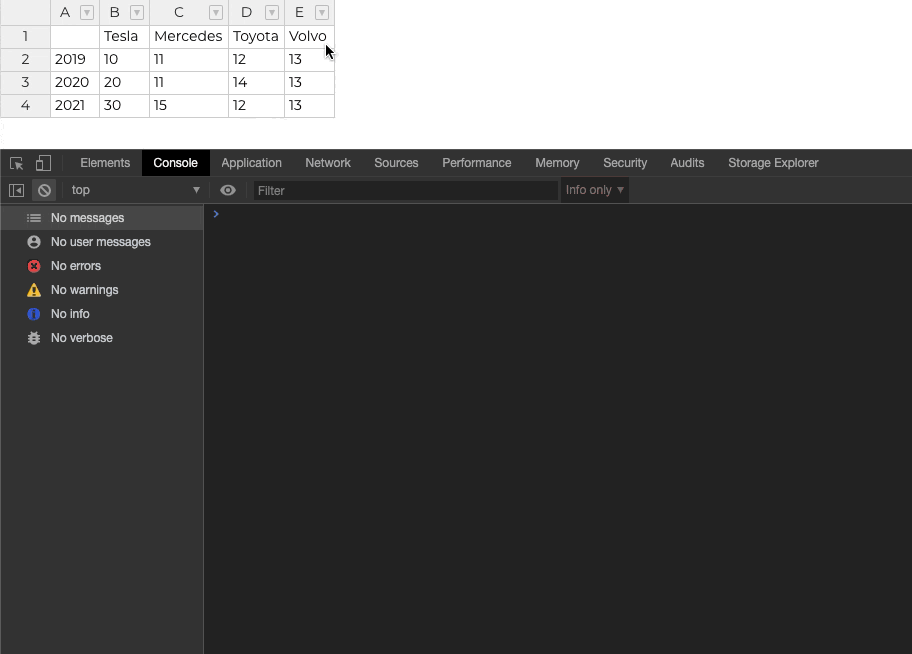Image resolution: width=912 pixels, height=654 pixels.
Task: Select the No messages sidebar row
Action: [102, 218]
